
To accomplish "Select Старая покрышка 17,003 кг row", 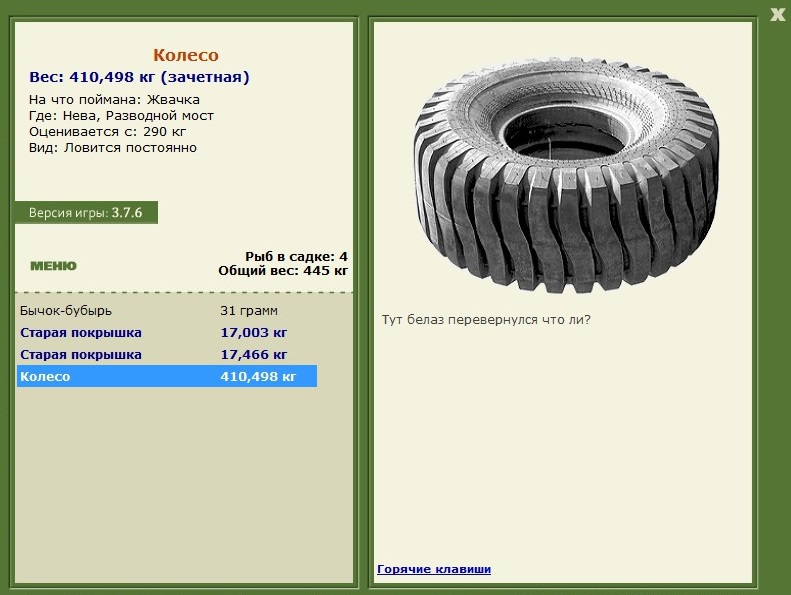I will tap(167, 333).
